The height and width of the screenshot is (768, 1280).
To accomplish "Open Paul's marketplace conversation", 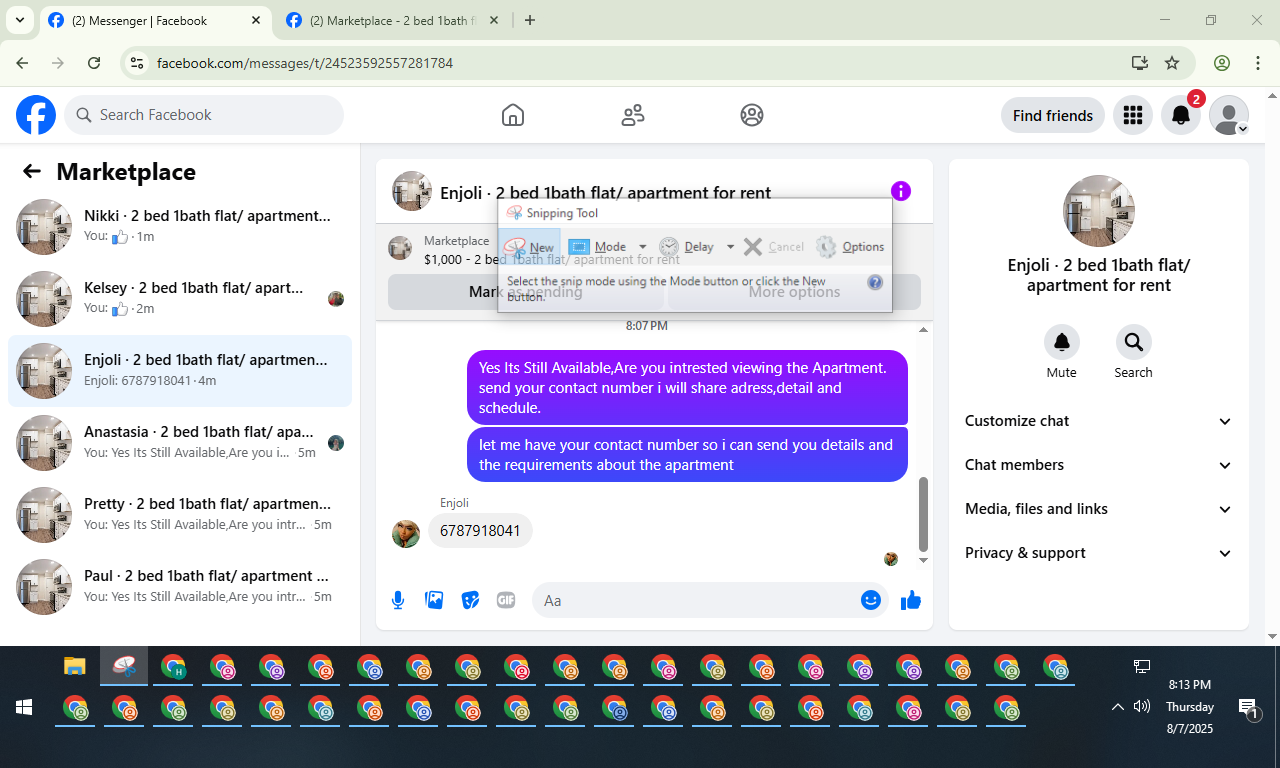I will (x=180, y=587).
